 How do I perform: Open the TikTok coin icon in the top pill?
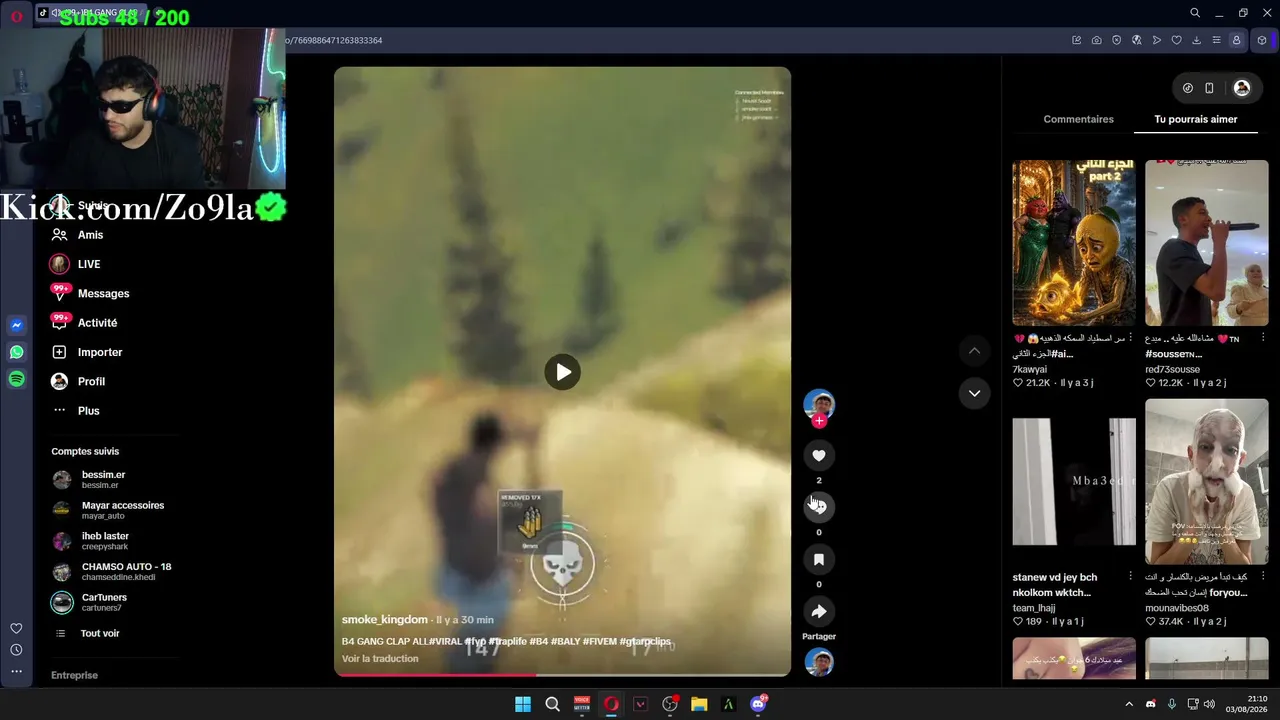(x=1188, y=88)
